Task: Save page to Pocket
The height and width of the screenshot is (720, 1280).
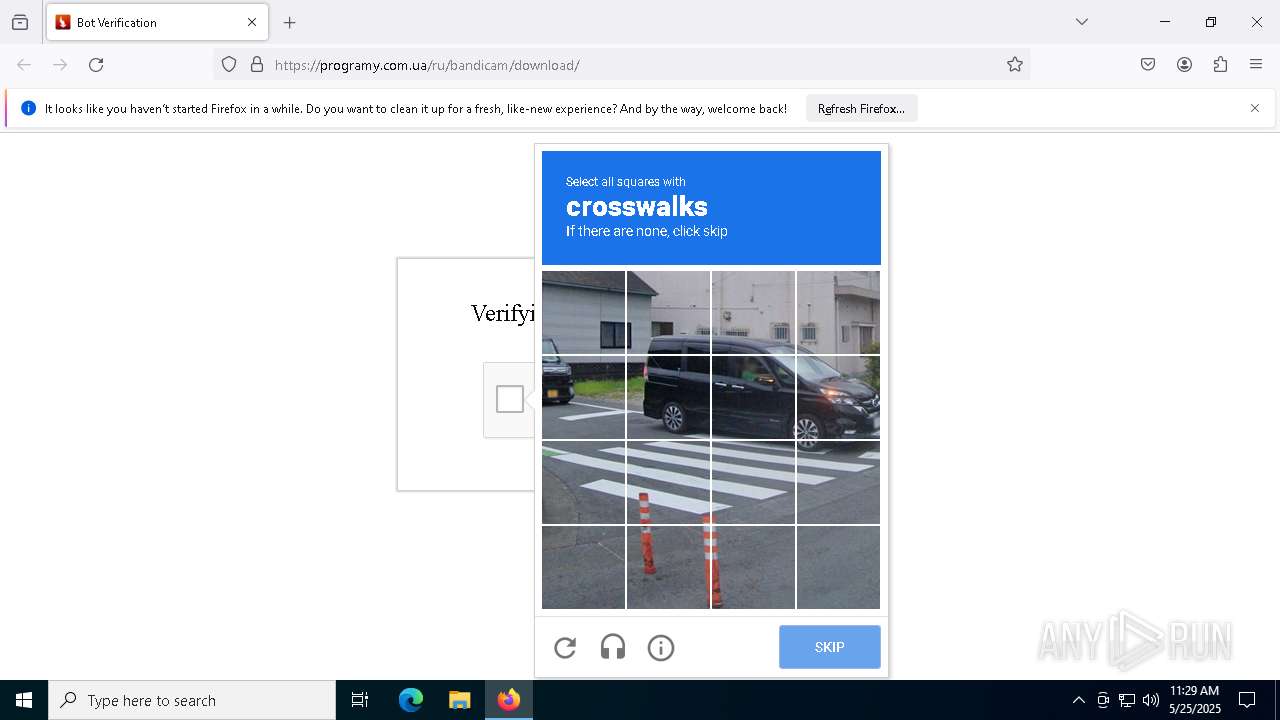Action: [1148, 65]
